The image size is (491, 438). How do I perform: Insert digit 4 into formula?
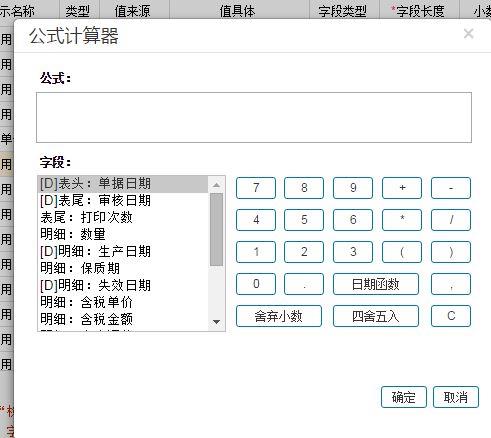(256, 220)
